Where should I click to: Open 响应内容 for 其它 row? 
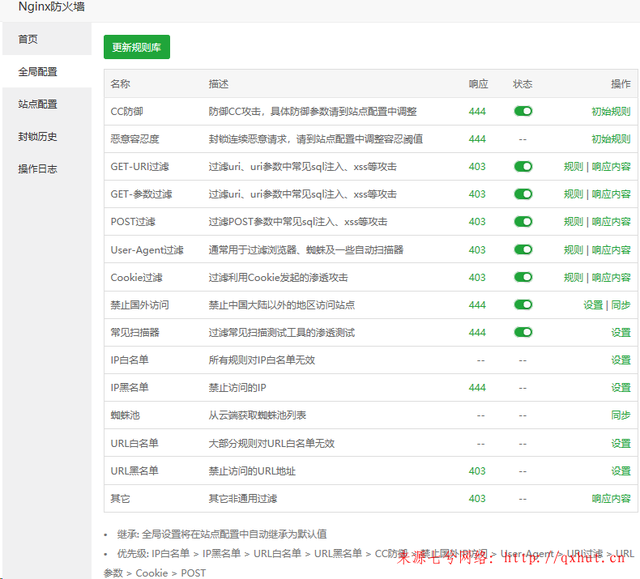tap(611, 499)
